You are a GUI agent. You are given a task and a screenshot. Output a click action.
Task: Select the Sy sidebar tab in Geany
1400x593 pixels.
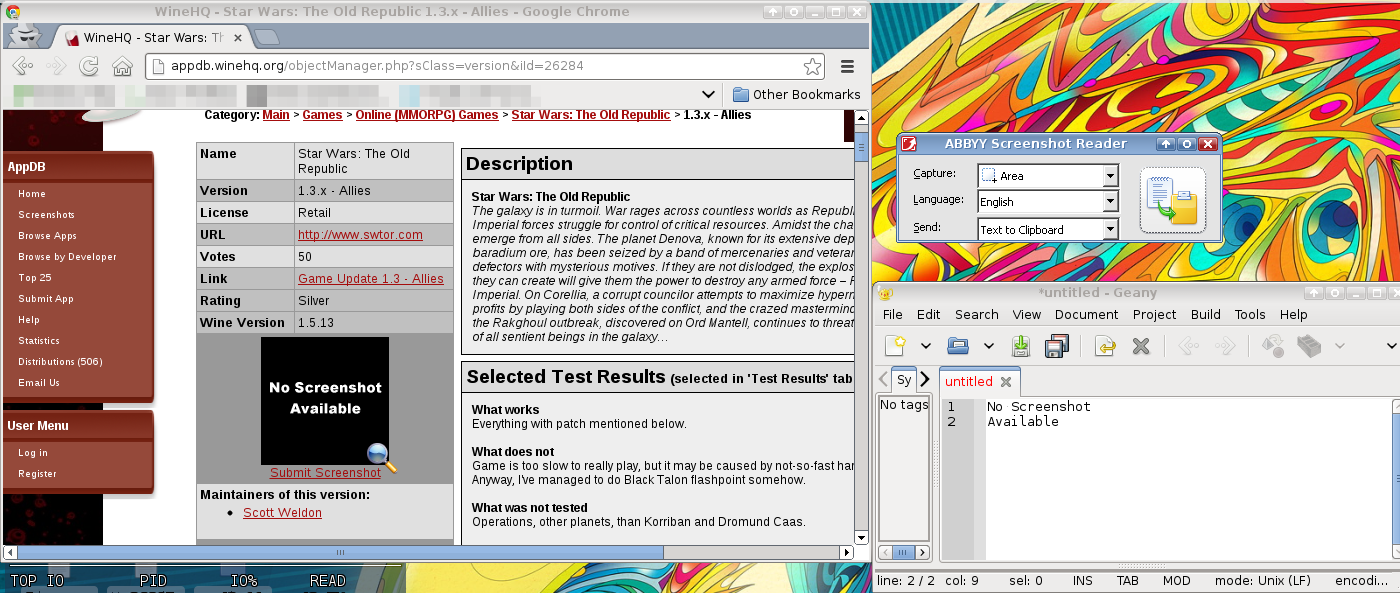904,380
